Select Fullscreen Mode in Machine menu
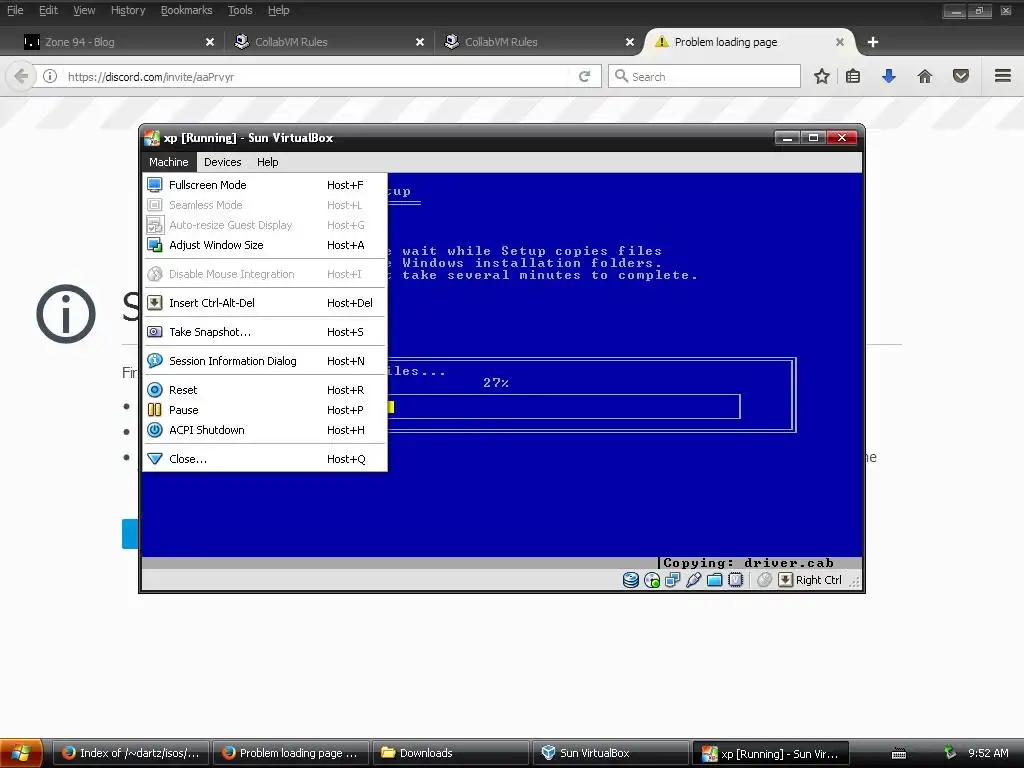 [264, 185]
